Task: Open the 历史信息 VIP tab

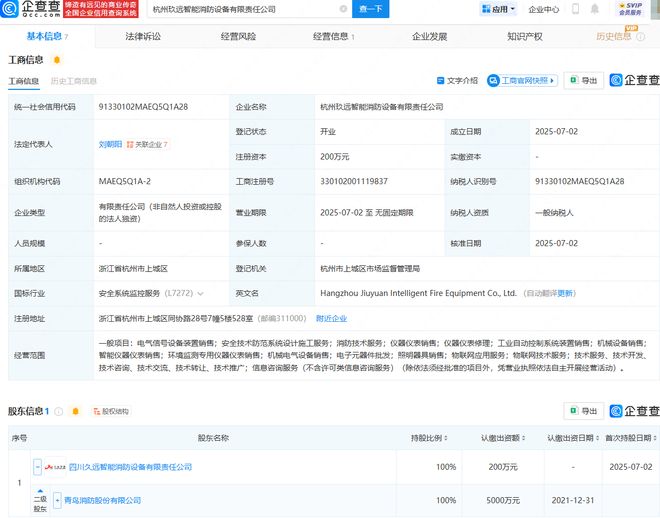Action: [614, 36]
